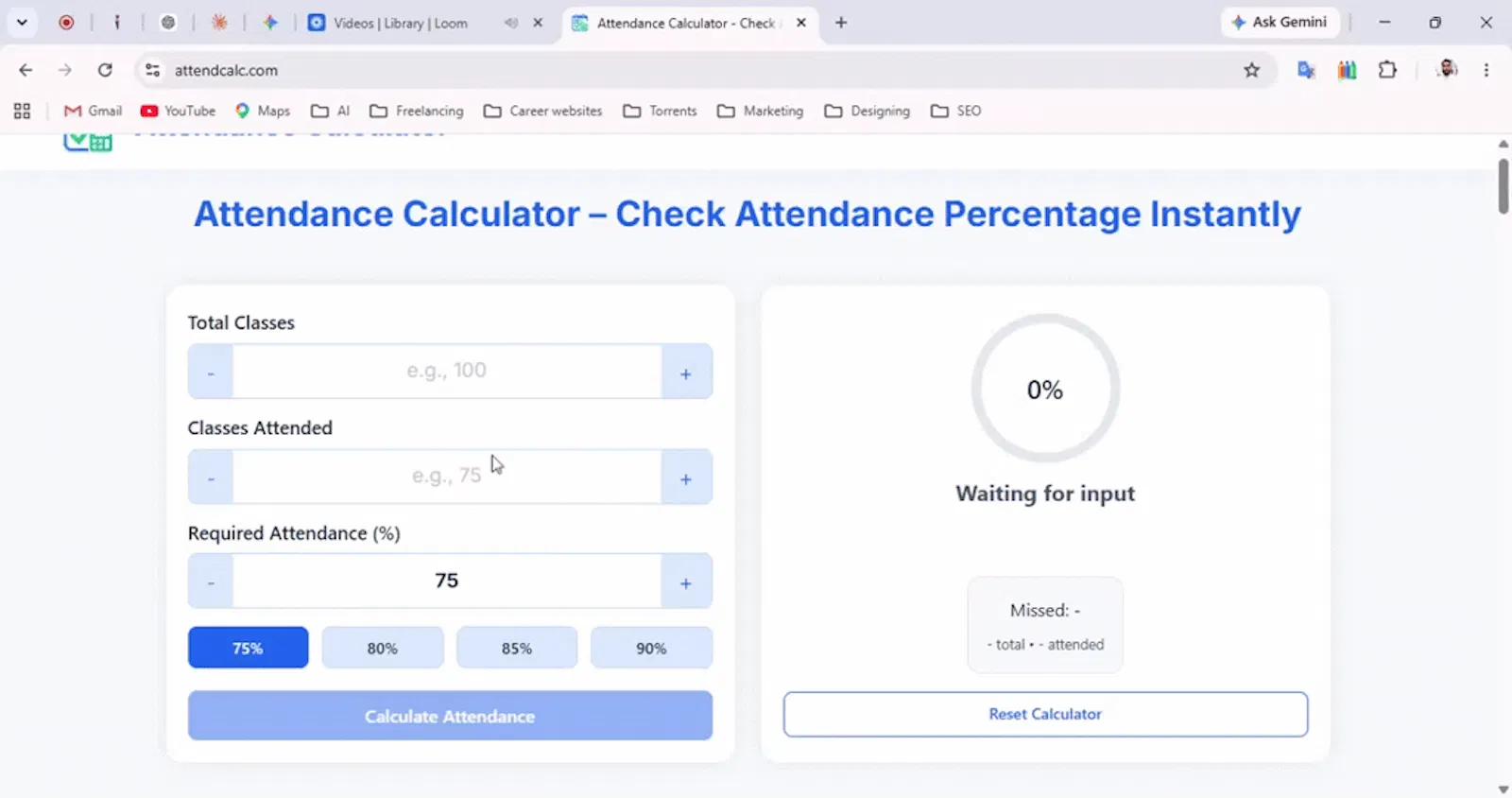Click the Total Classes input field
The height and width of the screenshot is (798, 1512).
447,371
